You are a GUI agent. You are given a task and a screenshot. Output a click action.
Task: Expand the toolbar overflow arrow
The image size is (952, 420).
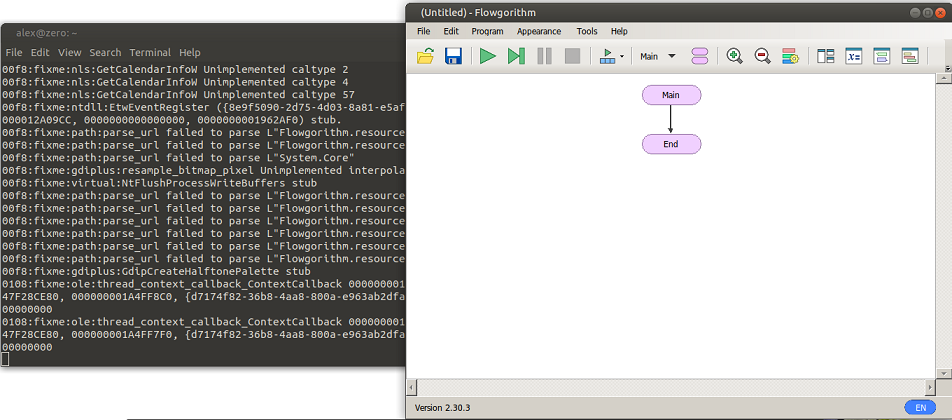(948, 67)
